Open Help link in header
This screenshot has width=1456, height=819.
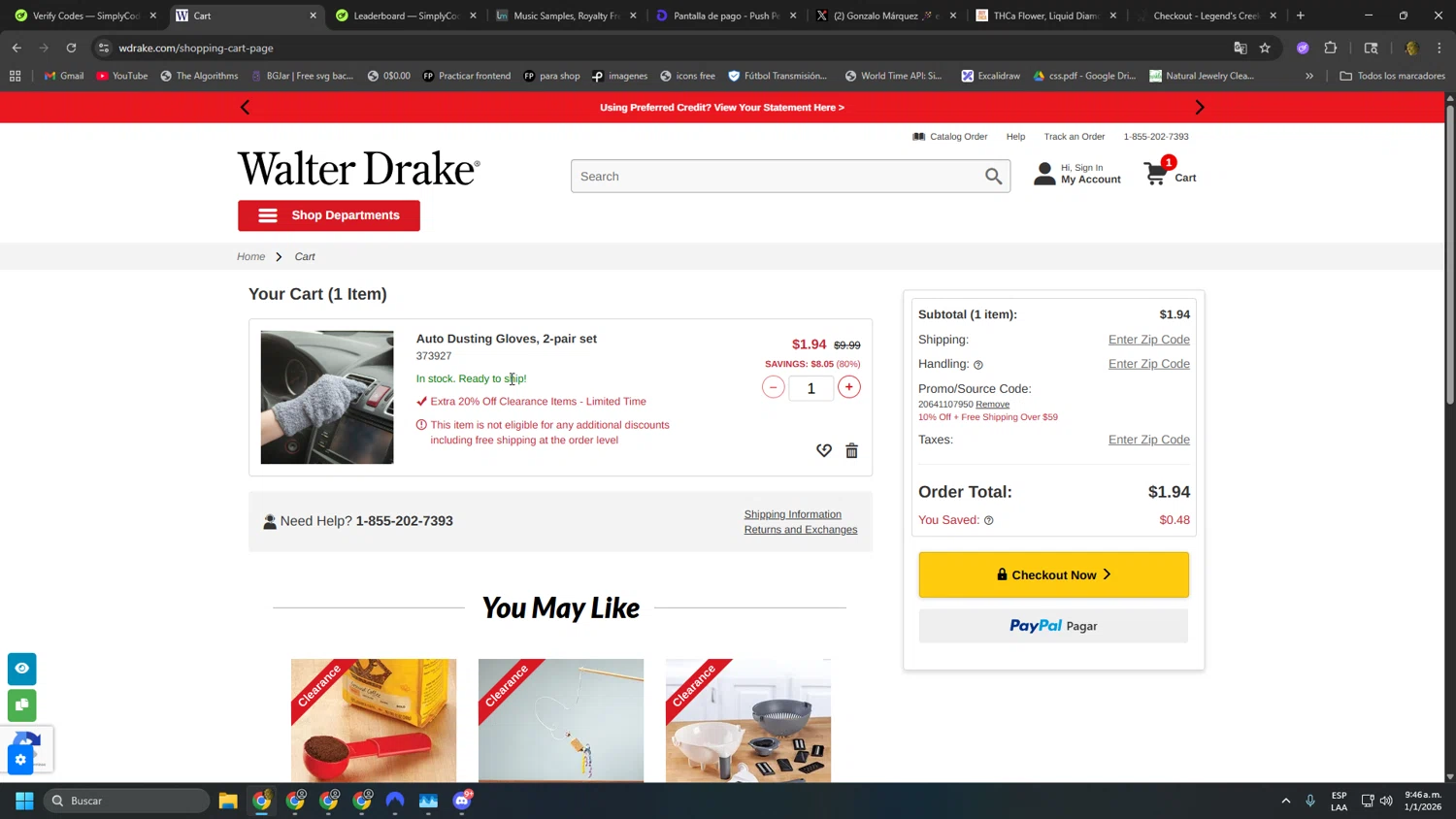1015,137
